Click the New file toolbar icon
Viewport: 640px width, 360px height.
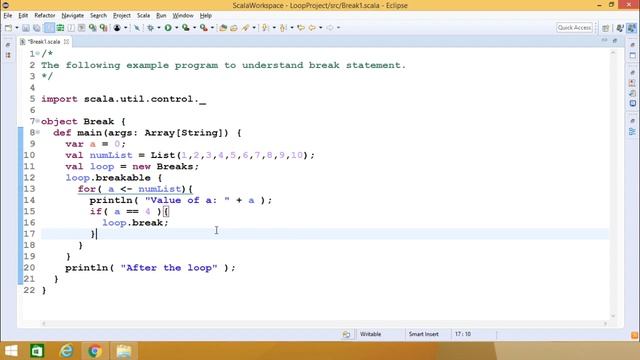(x=9, y=28)
